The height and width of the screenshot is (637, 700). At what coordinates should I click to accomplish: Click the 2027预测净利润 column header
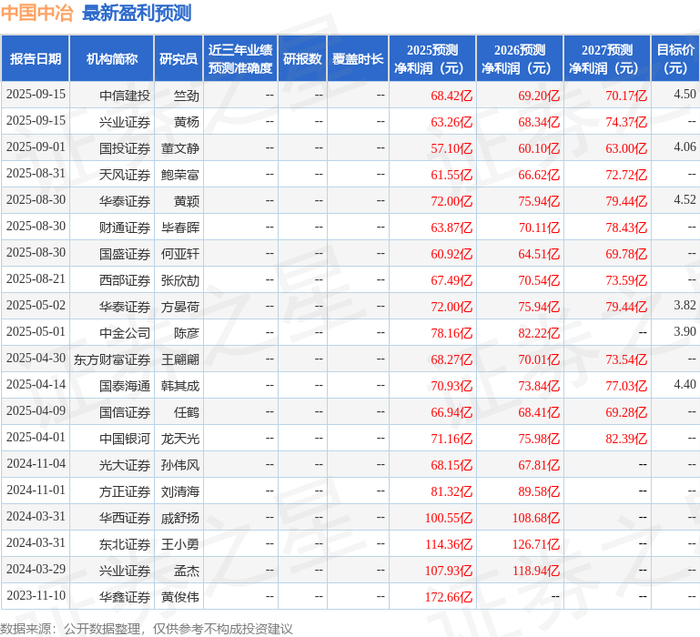pos(607,59)
